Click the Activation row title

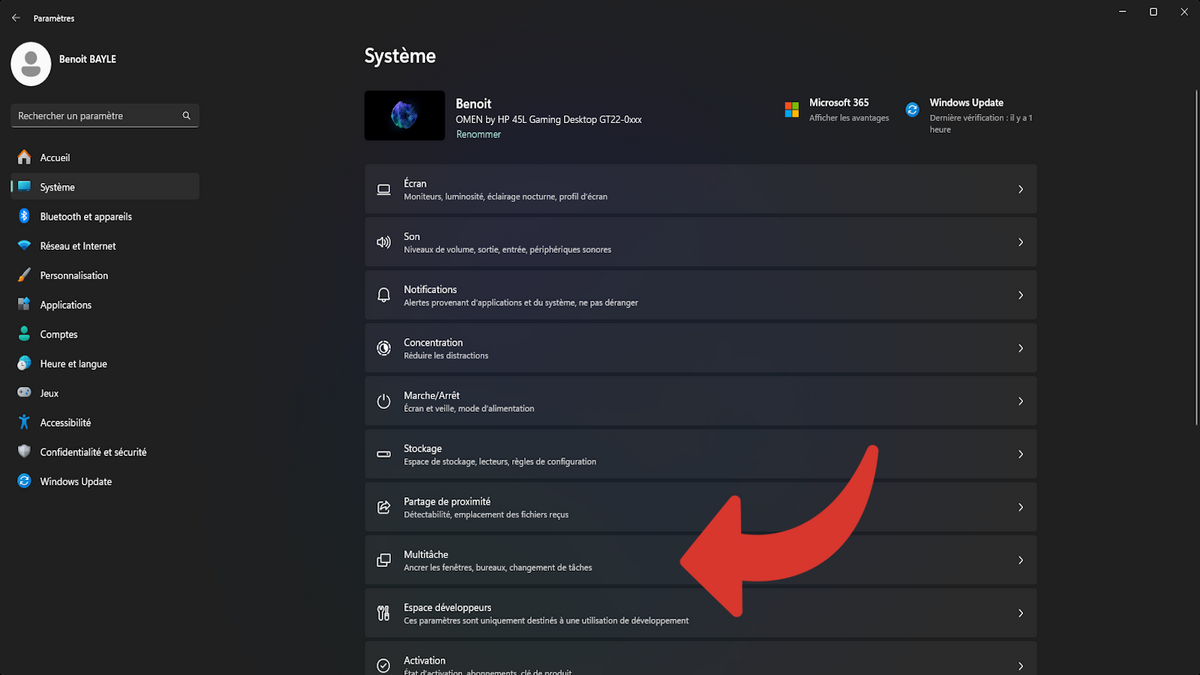(425, 661)
